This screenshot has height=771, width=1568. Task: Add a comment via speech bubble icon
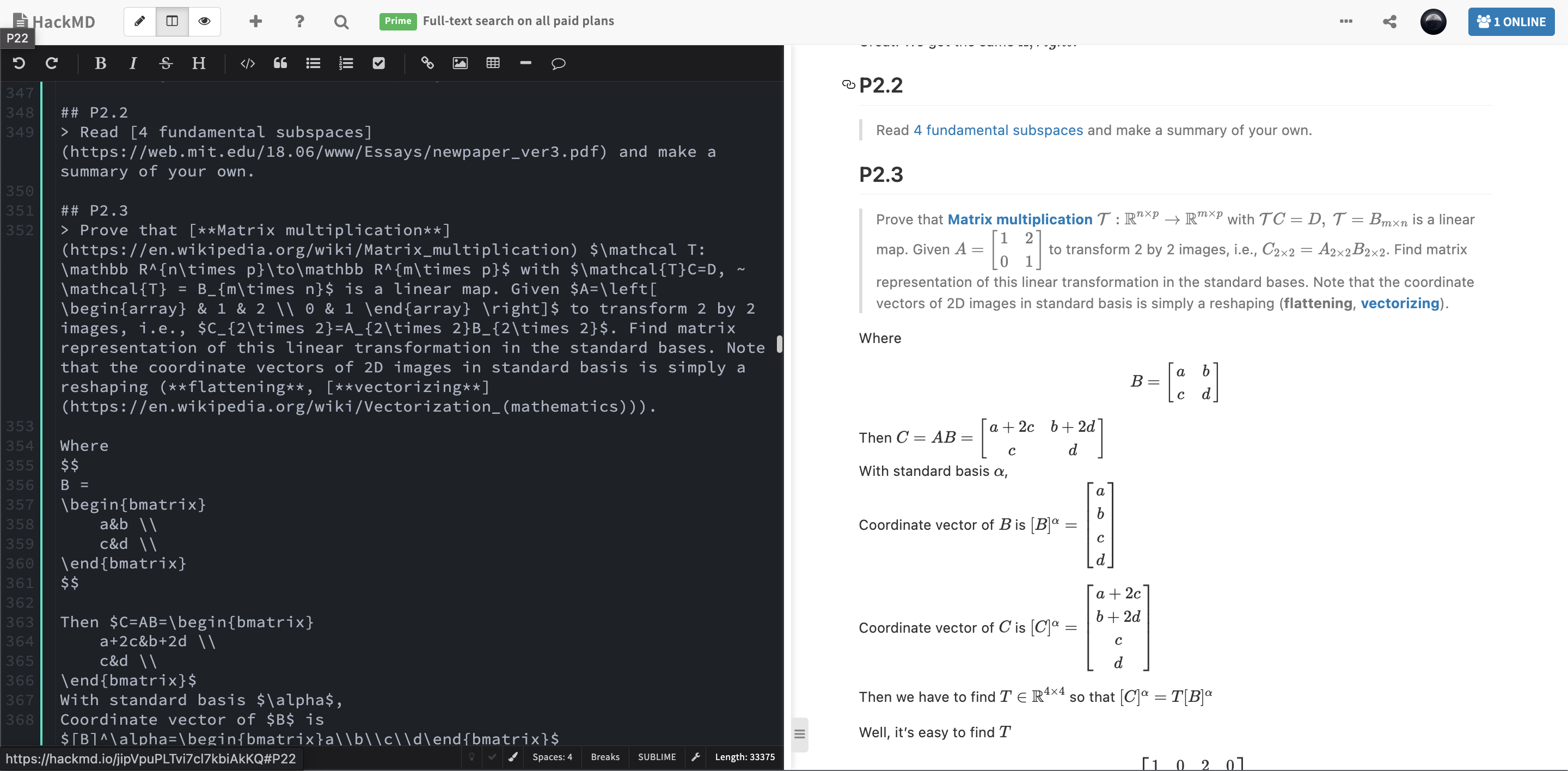[x=558, y=63]
